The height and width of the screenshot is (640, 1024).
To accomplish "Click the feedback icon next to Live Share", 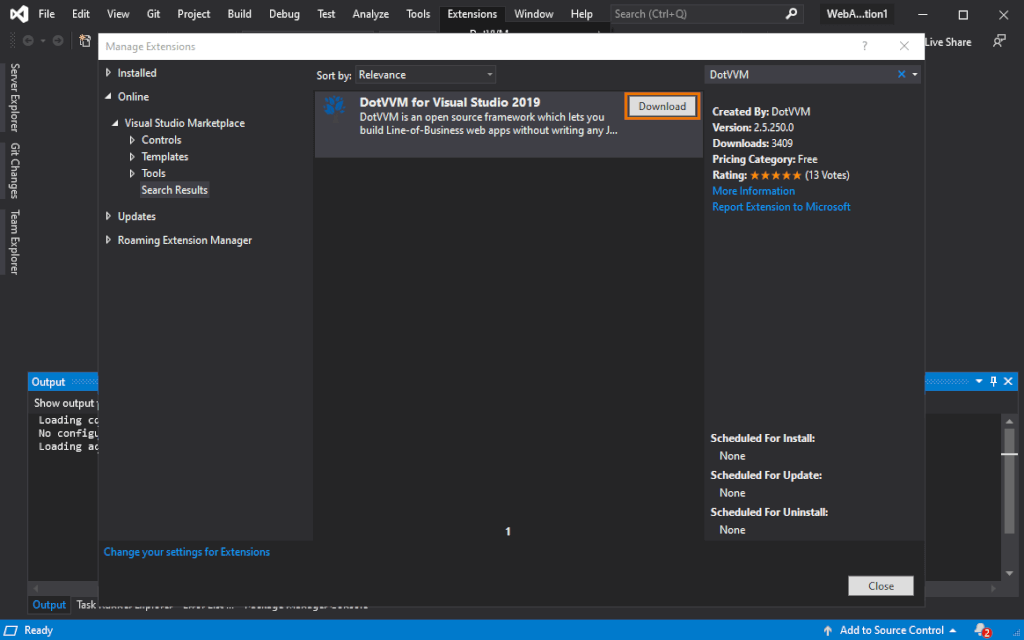I will click(998, 41).
